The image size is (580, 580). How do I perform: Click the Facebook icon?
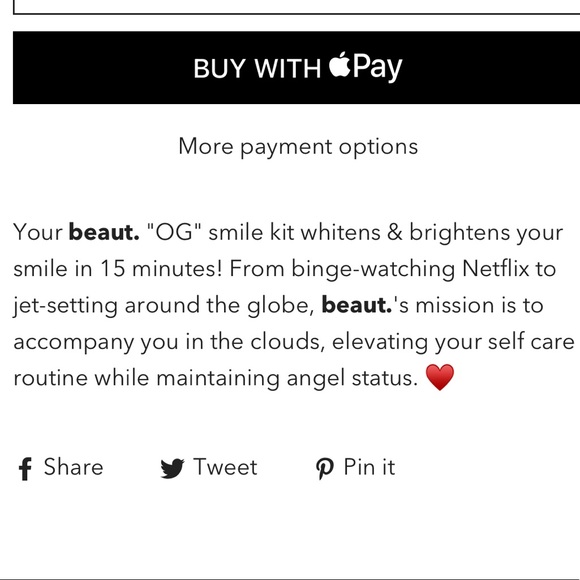(x=25, y=469)
